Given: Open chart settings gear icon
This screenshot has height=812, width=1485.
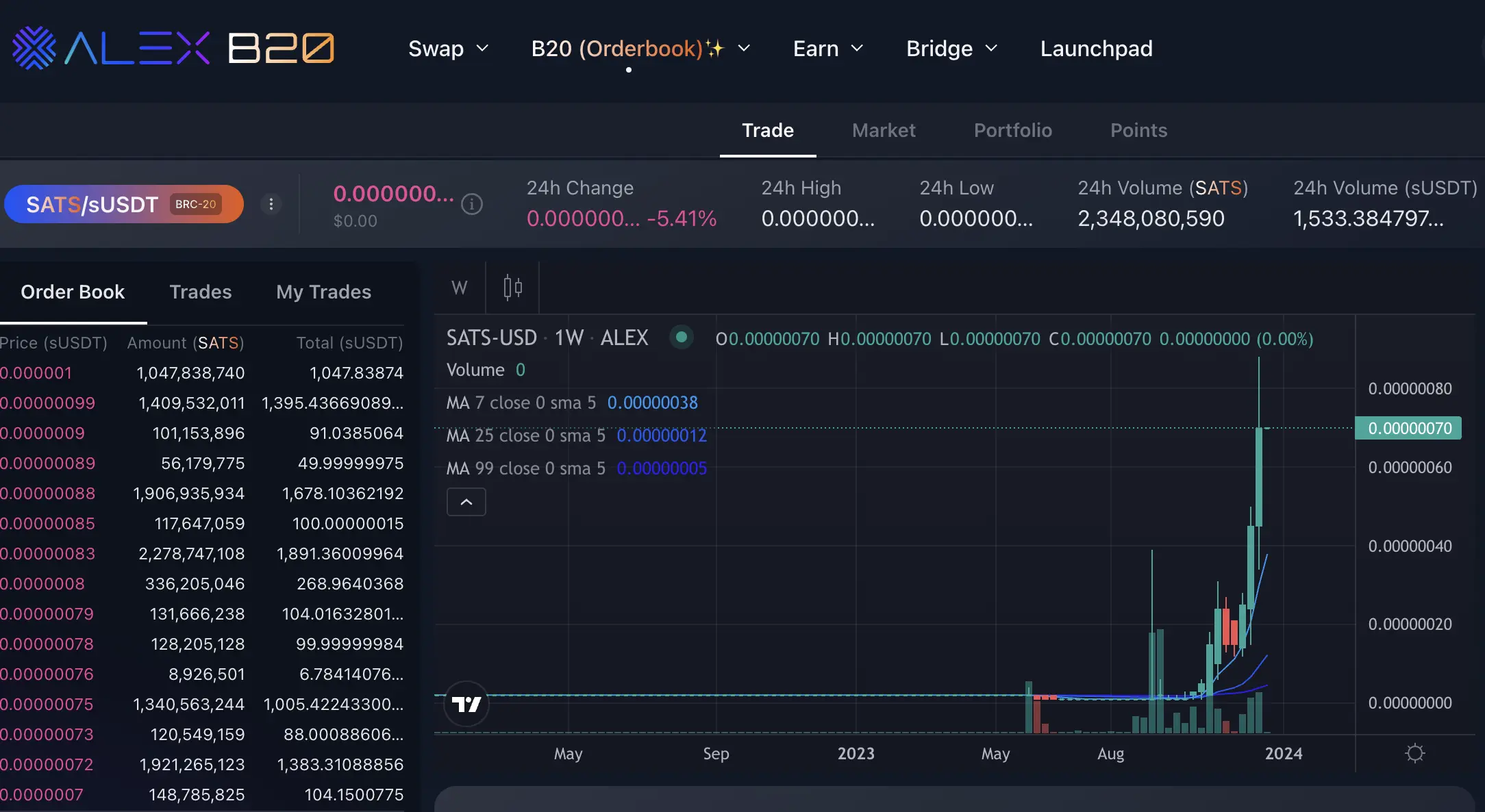Looking at the screenshot, I should (1414, 754).
